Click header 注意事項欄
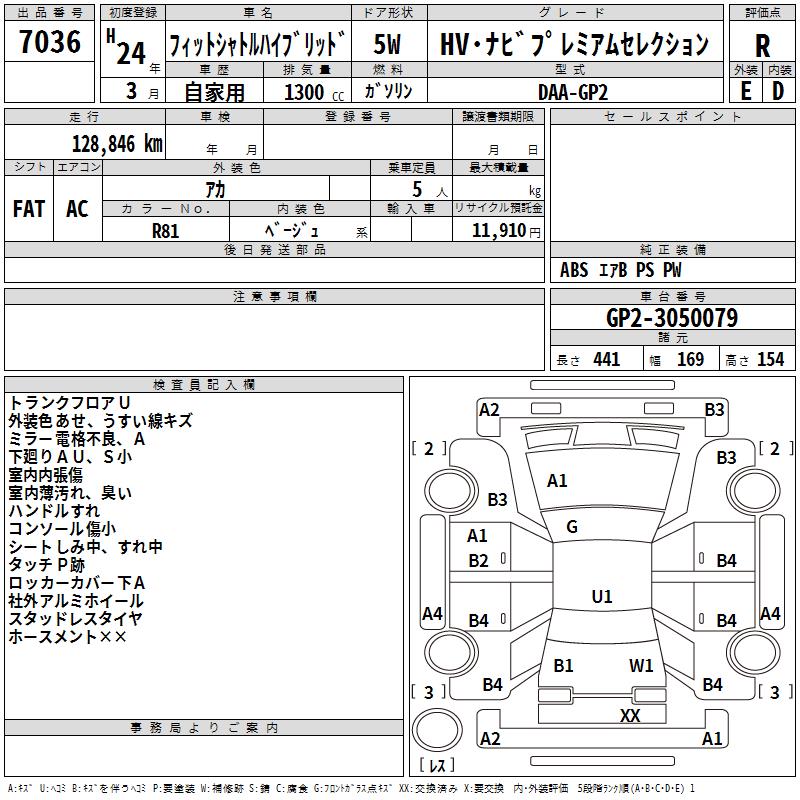Screen dimensions: 800x800 (x=275, y=296)
